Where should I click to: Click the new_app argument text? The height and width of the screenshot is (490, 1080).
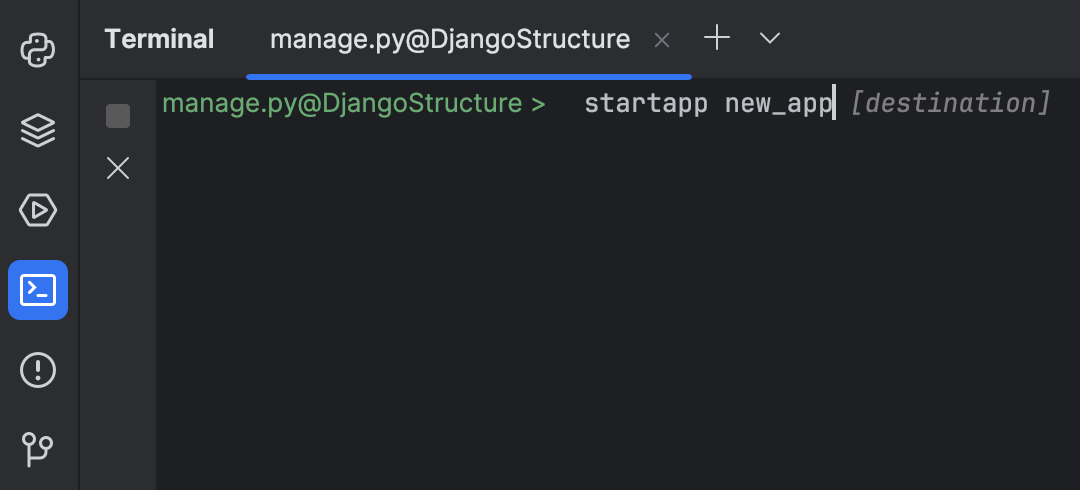point(778,103)
